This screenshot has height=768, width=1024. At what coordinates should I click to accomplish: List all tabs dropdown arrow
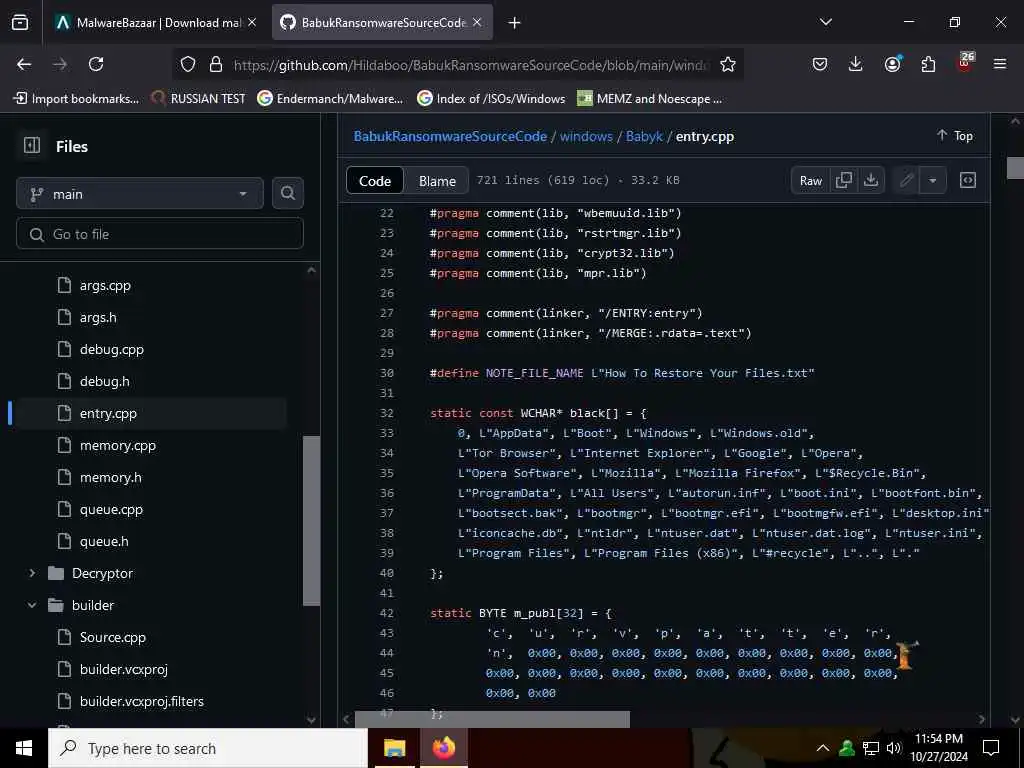click(x=825, y=22)
